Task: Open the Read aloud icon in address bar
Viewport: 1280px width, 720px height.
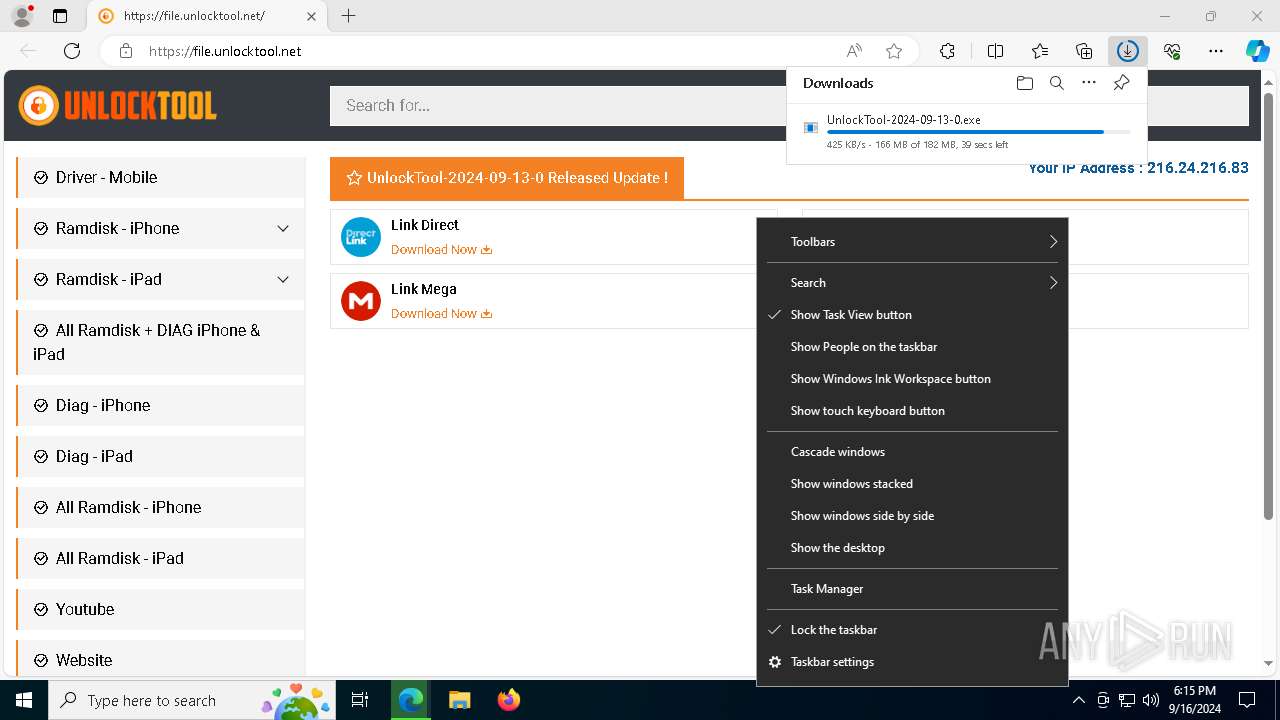Action: [x=854, y=51]
